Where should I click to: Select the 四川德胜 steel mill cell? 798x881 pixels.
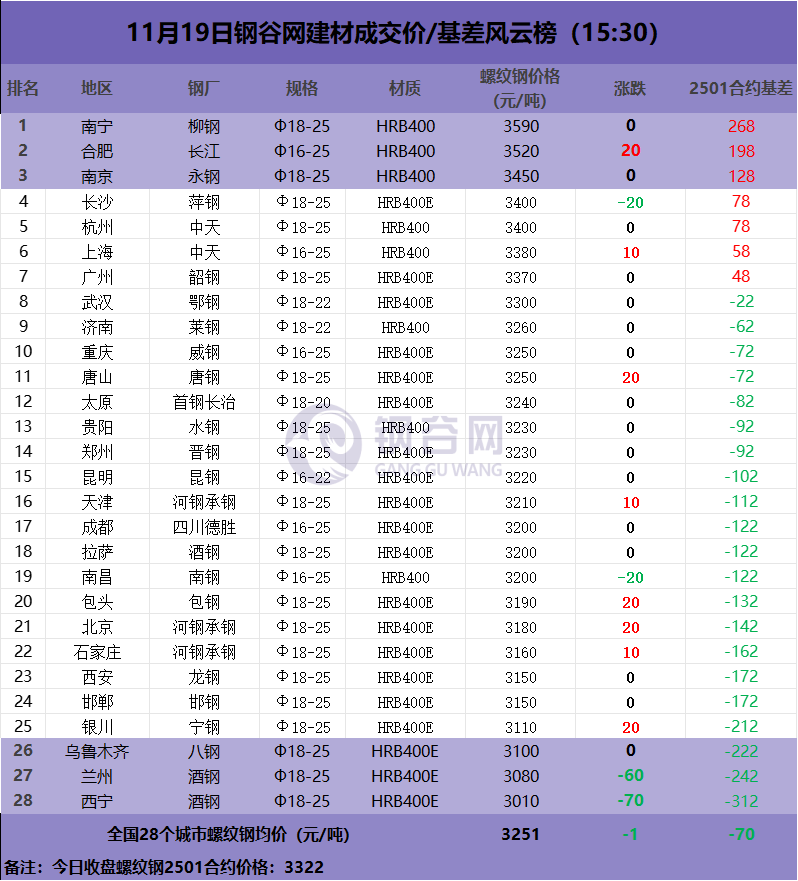coord(204,527)
